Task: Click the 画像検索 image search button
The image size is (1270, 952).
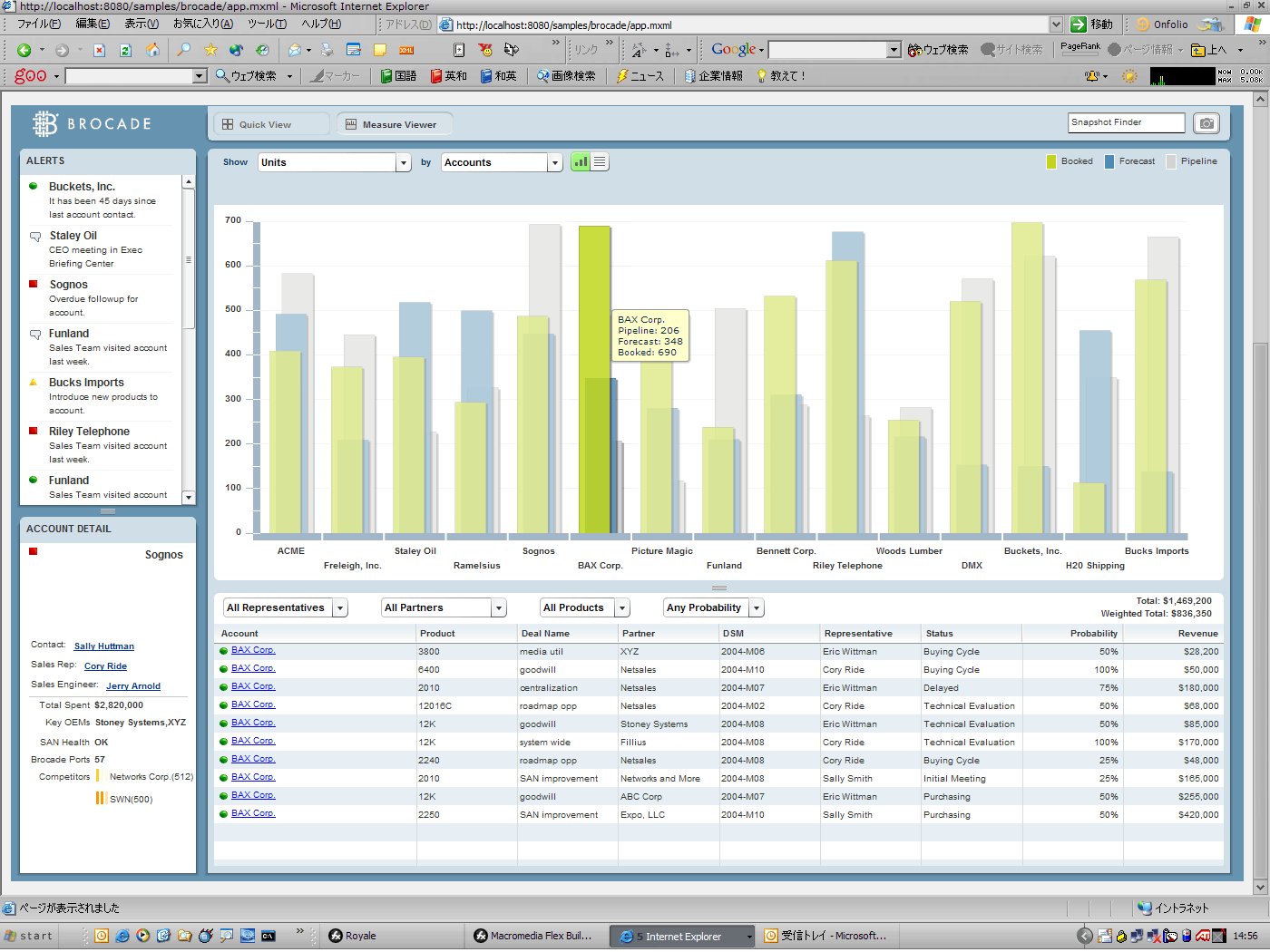Action: coord(566,76)
